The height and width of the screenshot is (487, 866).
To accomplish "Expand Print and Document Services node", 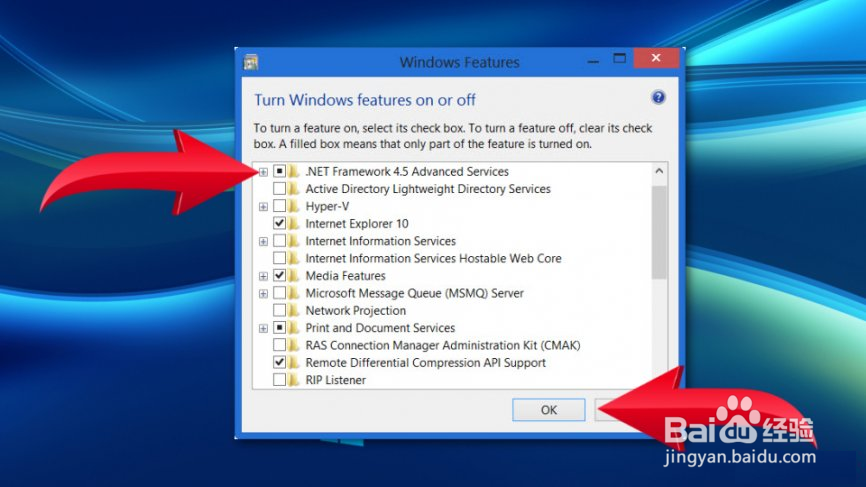I will click(263, 329).
